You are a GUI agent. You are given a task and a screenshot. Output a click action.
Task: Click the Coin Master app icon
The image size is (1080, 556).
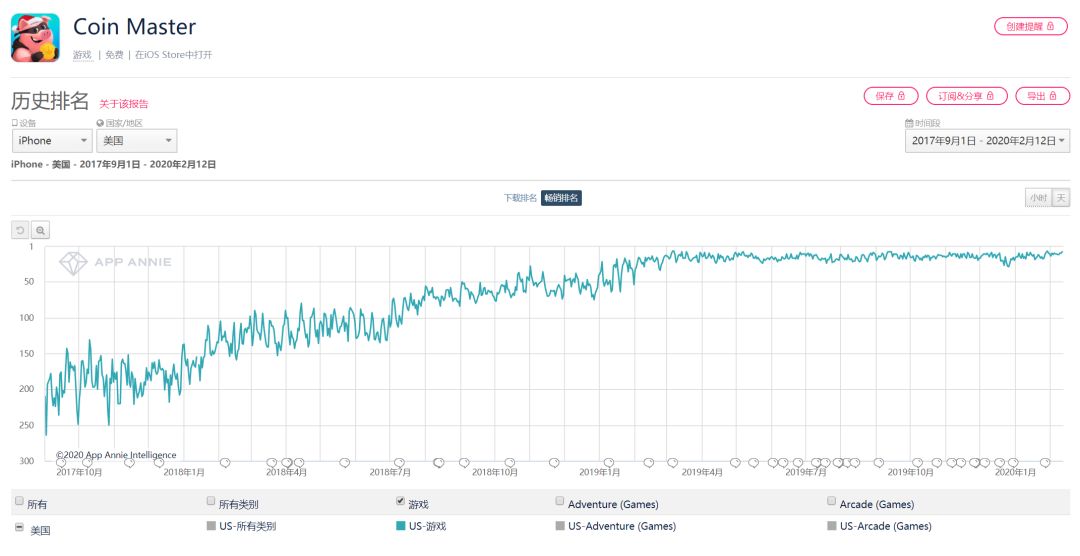36,38
